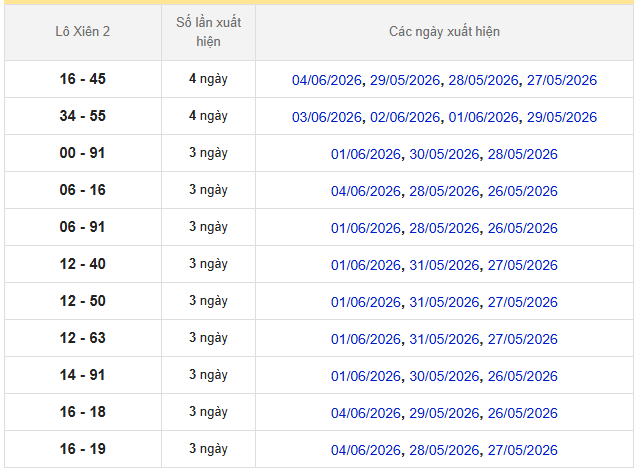Open 27/05/2026 link in the 16 - 45 row

[562, 80]
